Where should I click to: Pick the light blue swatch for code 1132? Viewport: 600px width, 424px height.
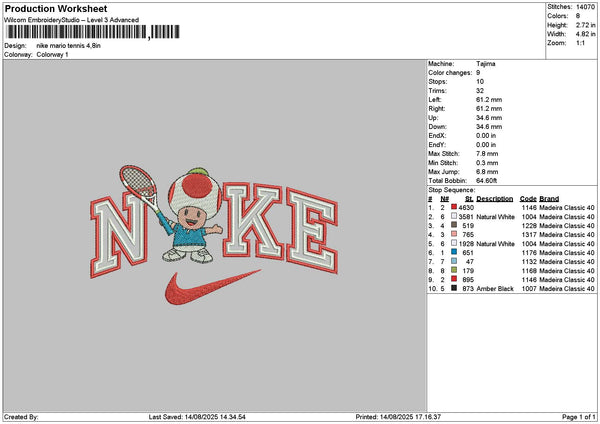(454, 261)
